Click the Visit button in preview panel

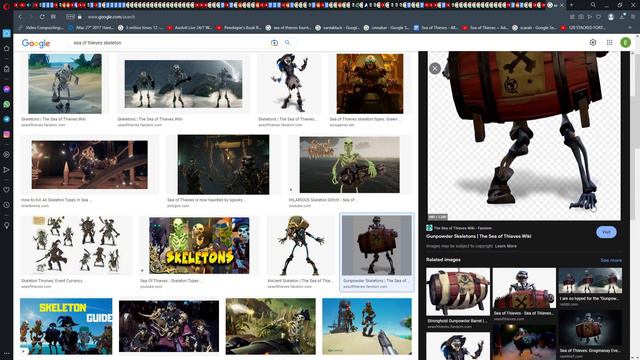click(606, 232)
